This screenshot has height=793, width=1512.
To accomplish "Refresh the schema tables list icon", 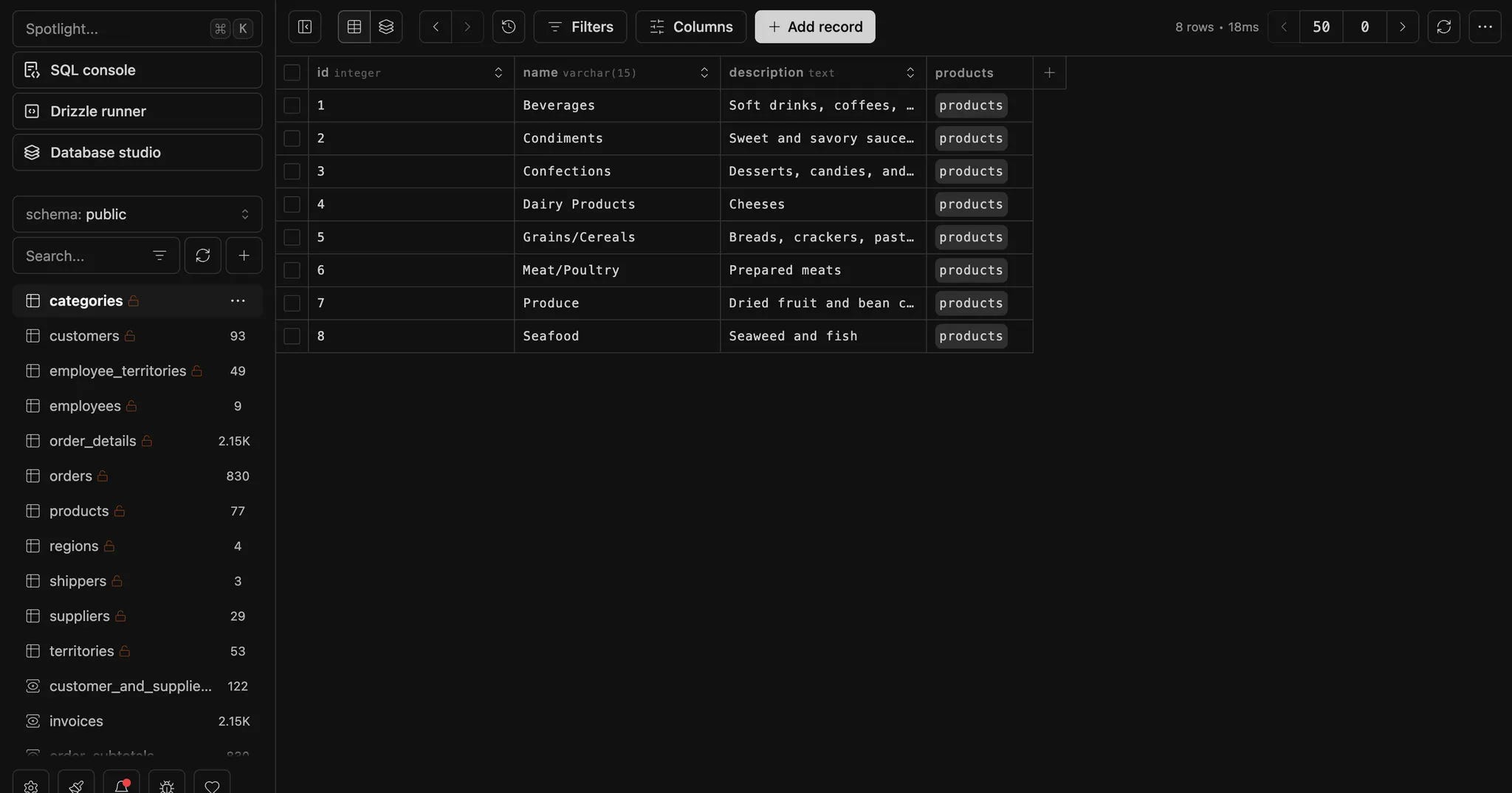I will pyautogui.click(x=203, y=255).
